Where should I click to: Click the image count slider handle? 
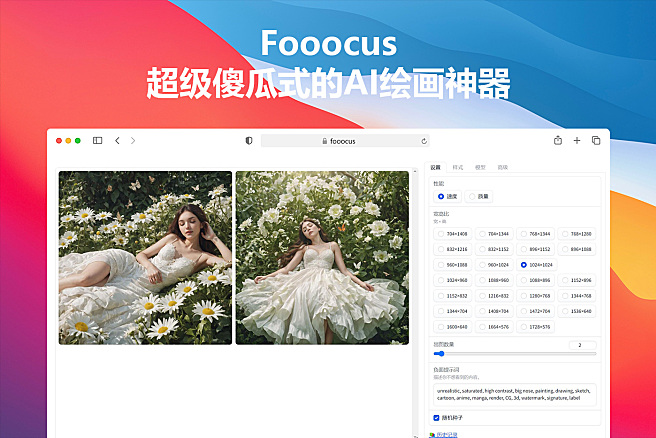(441, 354)
